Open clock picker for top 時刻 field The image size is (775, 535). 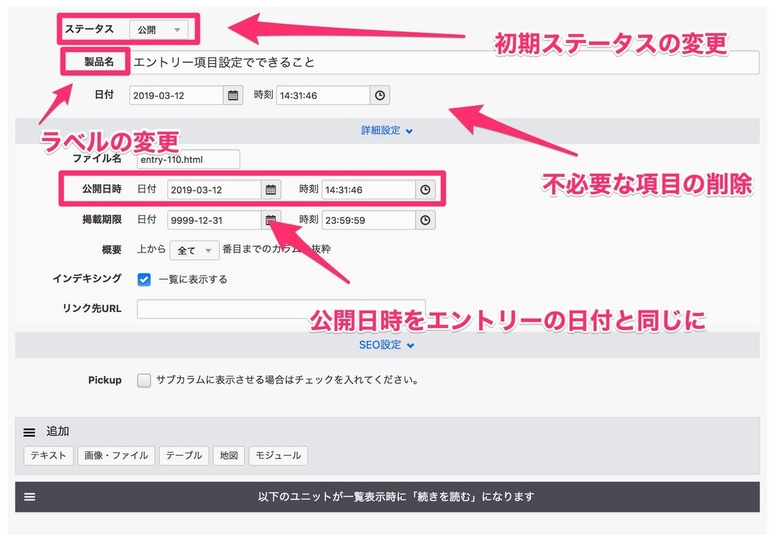click(380, 96)
